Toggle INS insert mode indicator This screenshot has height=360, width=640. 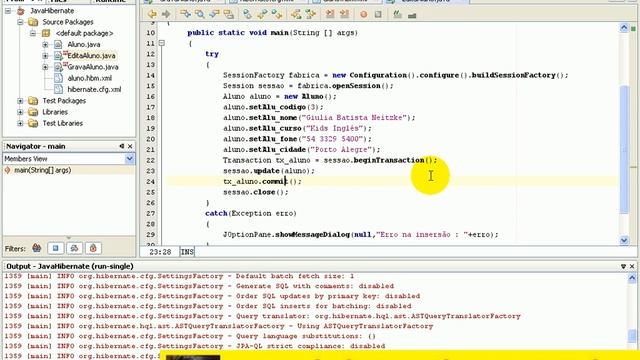[187, 252]
